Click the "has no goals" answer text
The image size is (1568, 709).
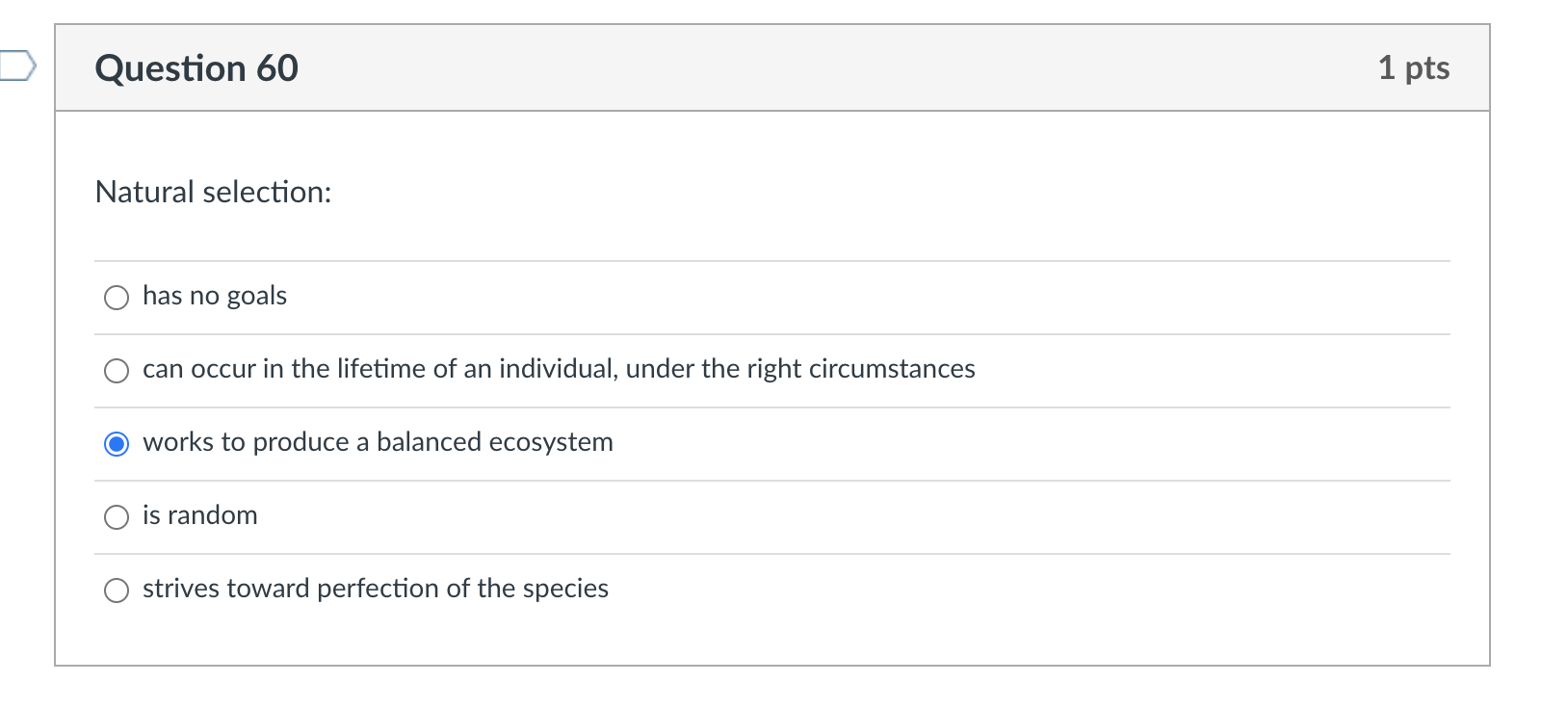click(214, 296)
